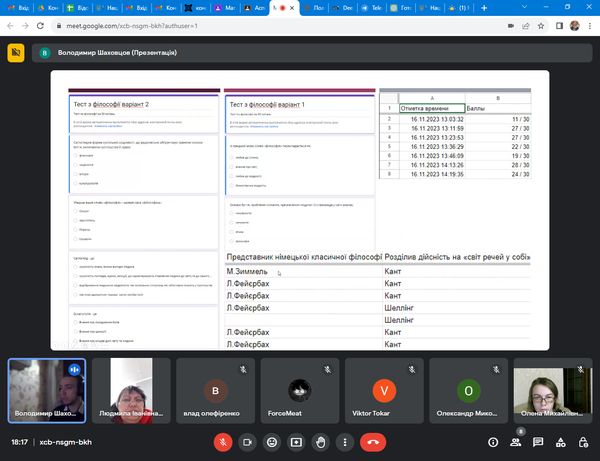Raise your hand in the meeting
Image resolution: width=600 pixels, height=461 pixels.
pyautogui.click(x=321, y=441)
